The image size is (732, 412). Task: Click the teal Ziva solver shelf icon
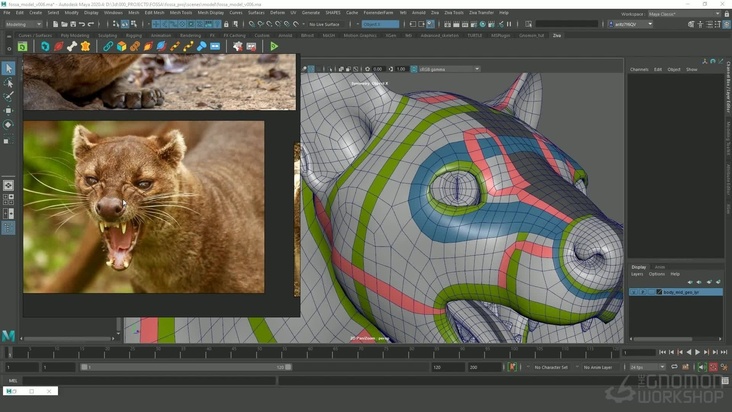(45, 46)
